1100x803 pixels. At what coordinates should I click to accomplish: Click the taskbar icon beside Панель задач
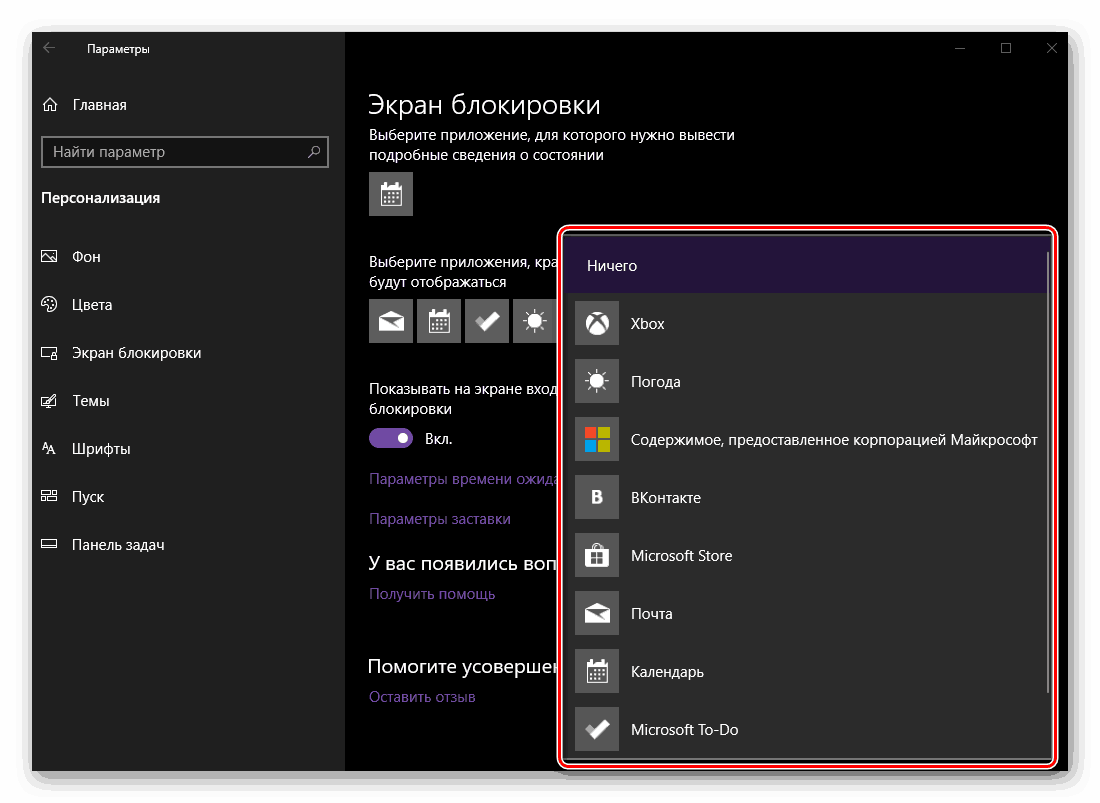(x=49, y=544)
